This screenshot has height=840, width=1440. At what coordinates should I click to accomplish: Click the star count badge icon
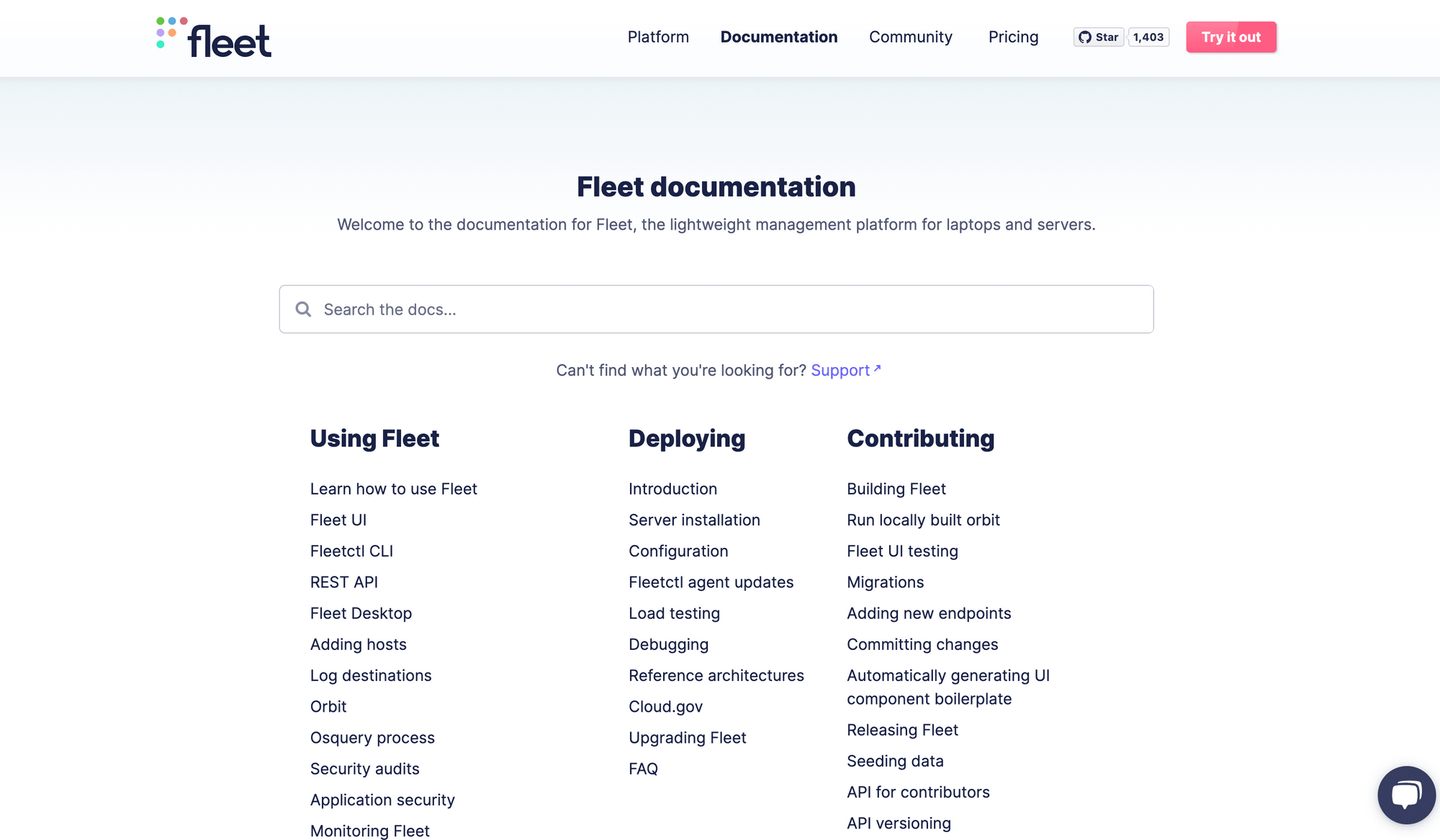click(x=1148, y=36)
